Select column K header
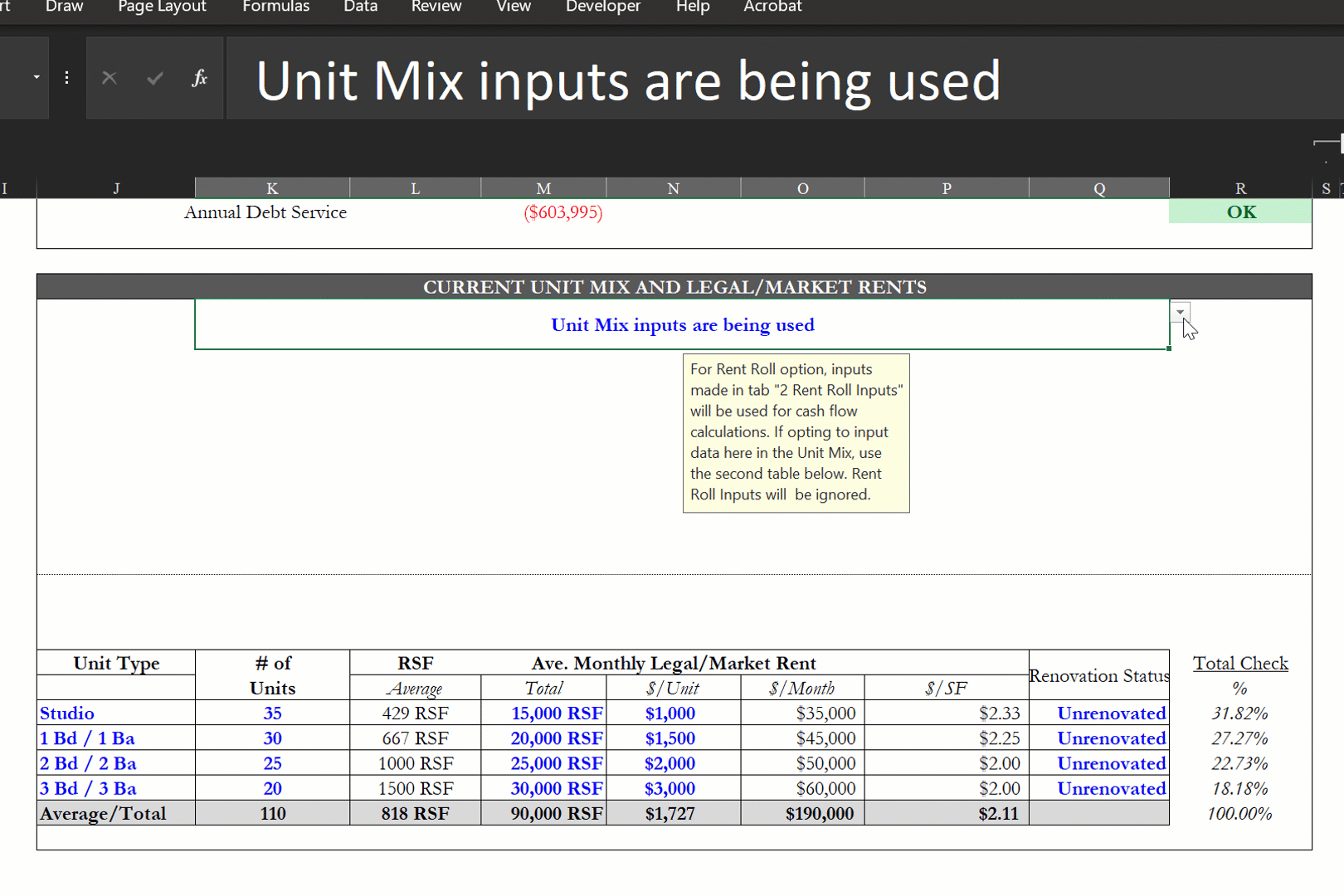The image size is (1344, 896). (272, 188)
